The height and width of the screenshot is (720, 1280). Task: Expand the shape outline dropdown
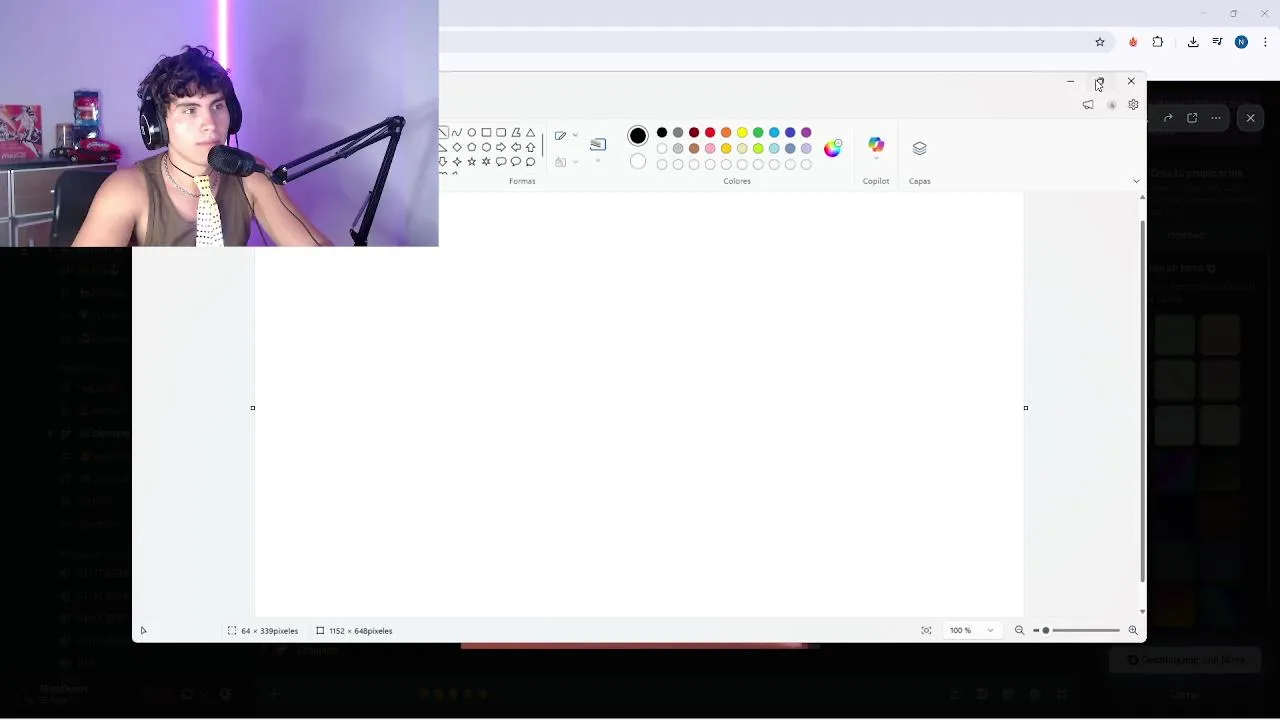pyautogui.click(x=575, y=135)
